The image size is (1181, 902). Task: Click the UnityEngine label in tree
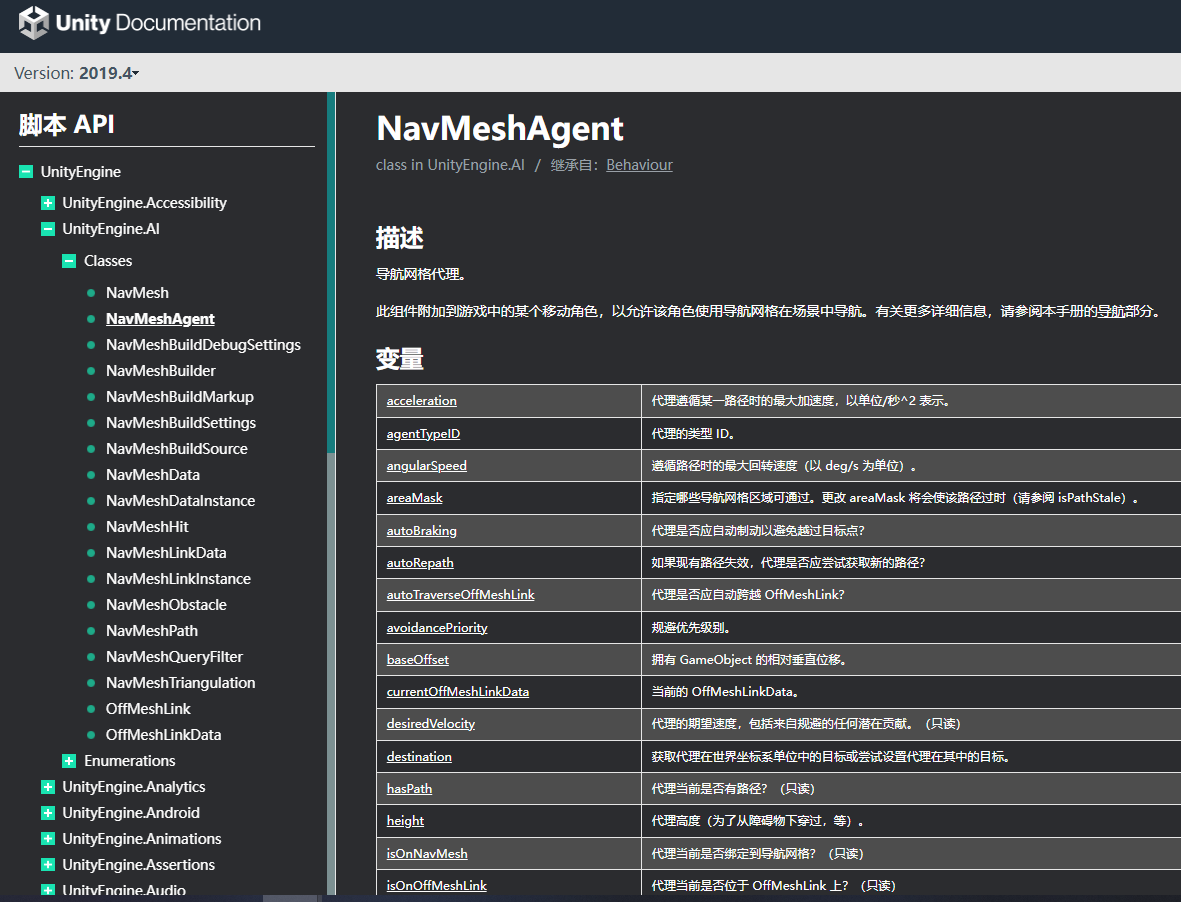point(81,172)
